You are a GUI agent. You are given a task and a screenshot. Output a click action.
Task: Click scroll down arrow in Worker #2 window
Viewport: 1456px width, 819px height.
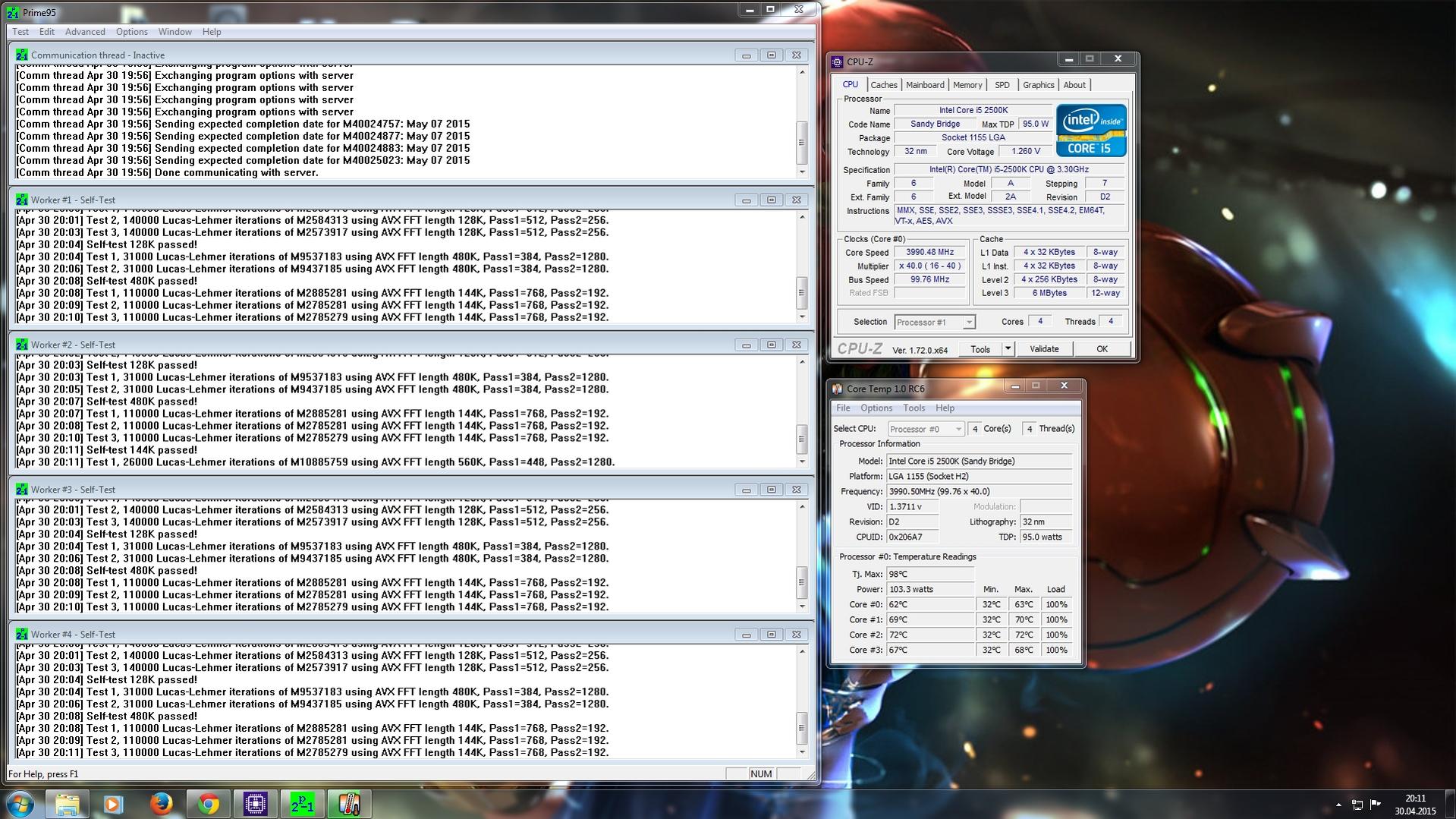tap(802, 461)
